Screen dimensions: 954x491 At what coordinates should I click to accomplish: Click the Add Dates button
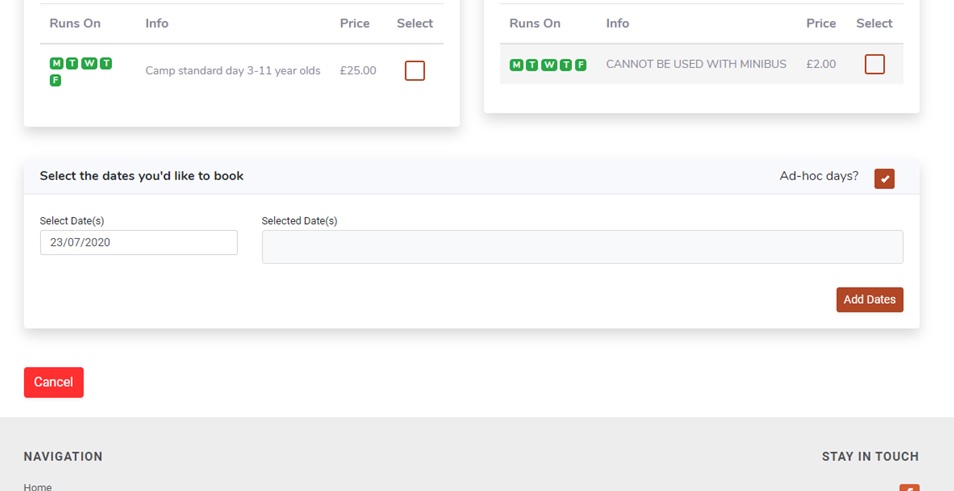point(869,300)
